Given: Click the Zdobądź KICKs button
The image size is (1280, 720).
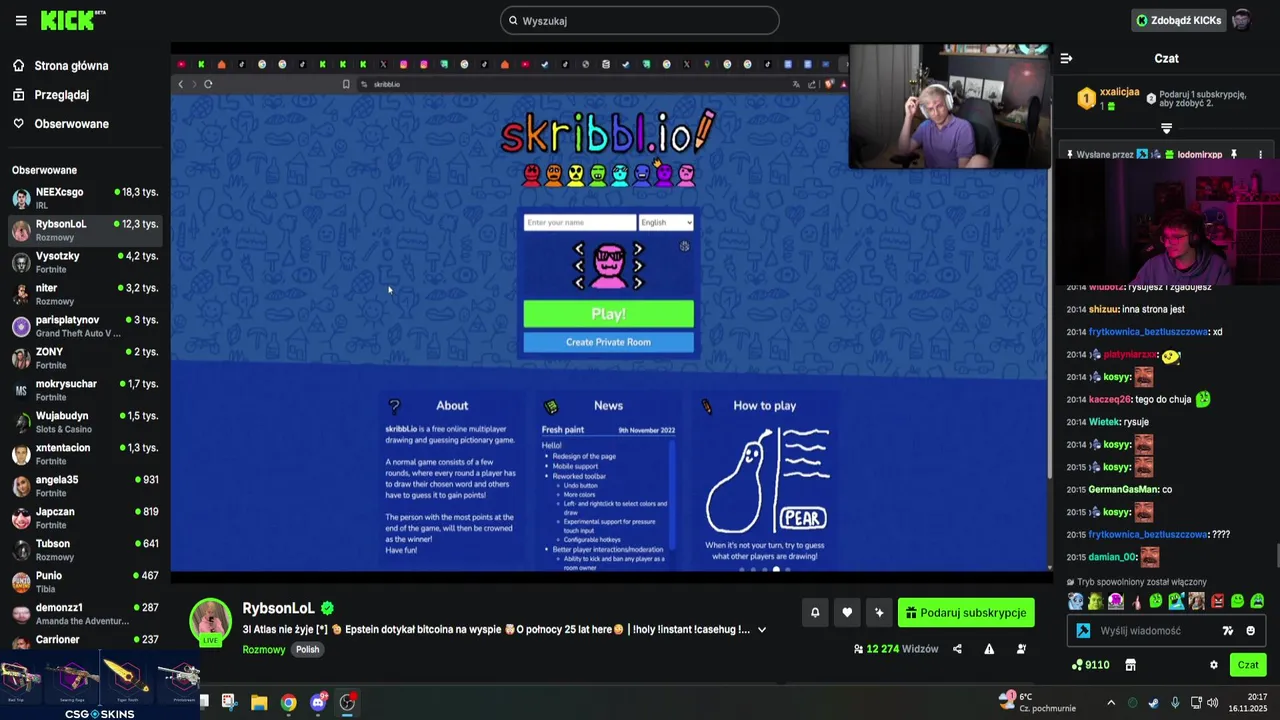Looking at the screenshot, I should [1178, 20].
